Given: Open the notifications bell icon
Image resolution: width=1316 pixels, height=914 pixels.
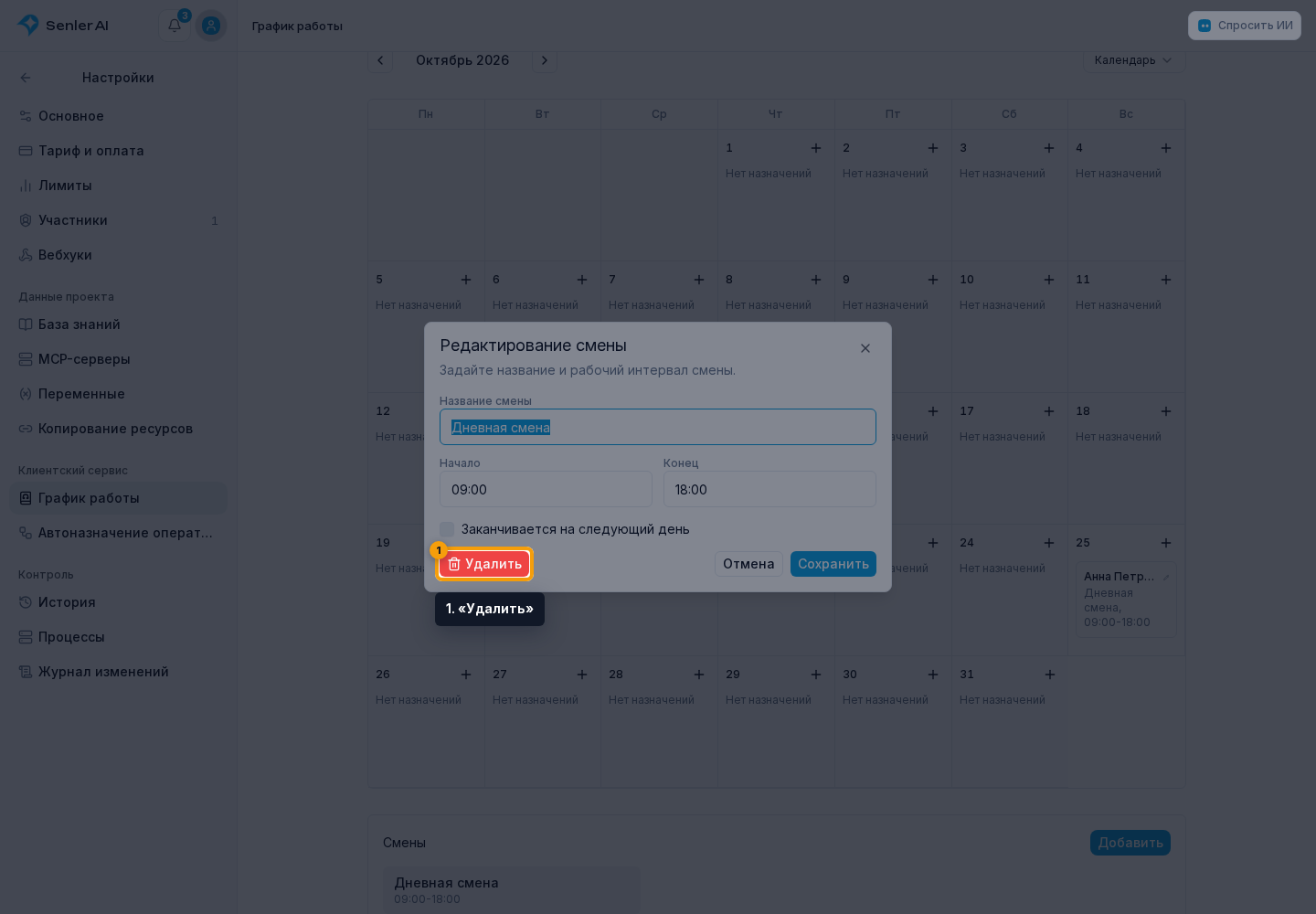Looking at the screenshot, I should tap(175, 26).
